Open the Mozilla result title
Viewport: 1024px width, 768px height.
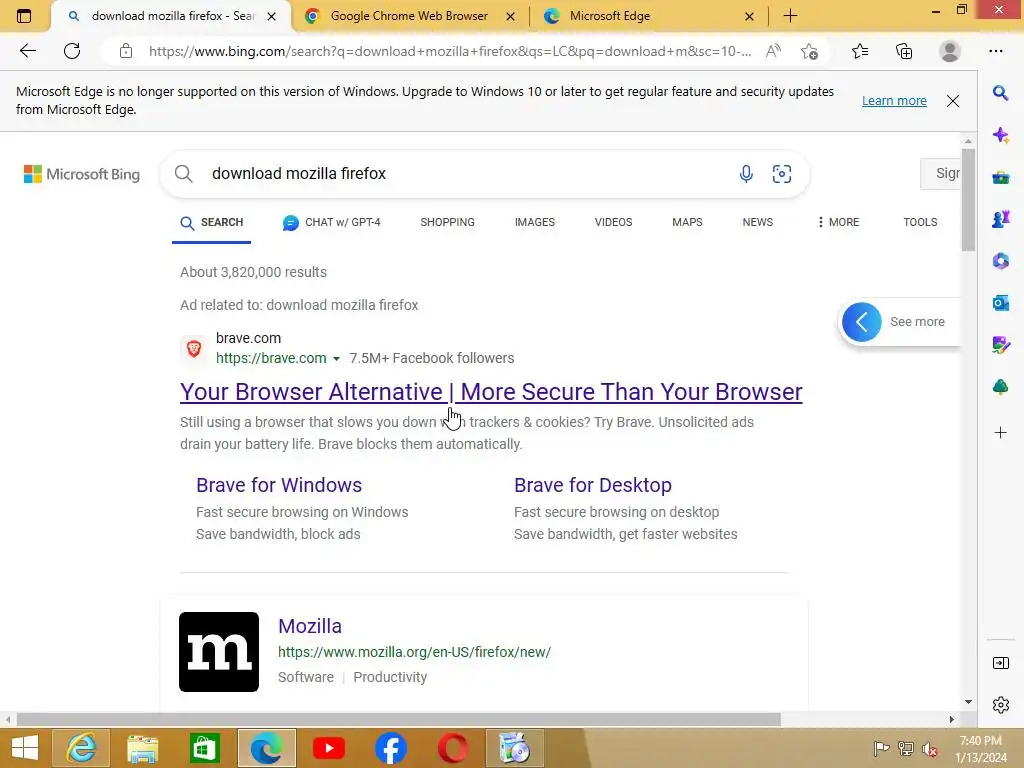[310, 626]
